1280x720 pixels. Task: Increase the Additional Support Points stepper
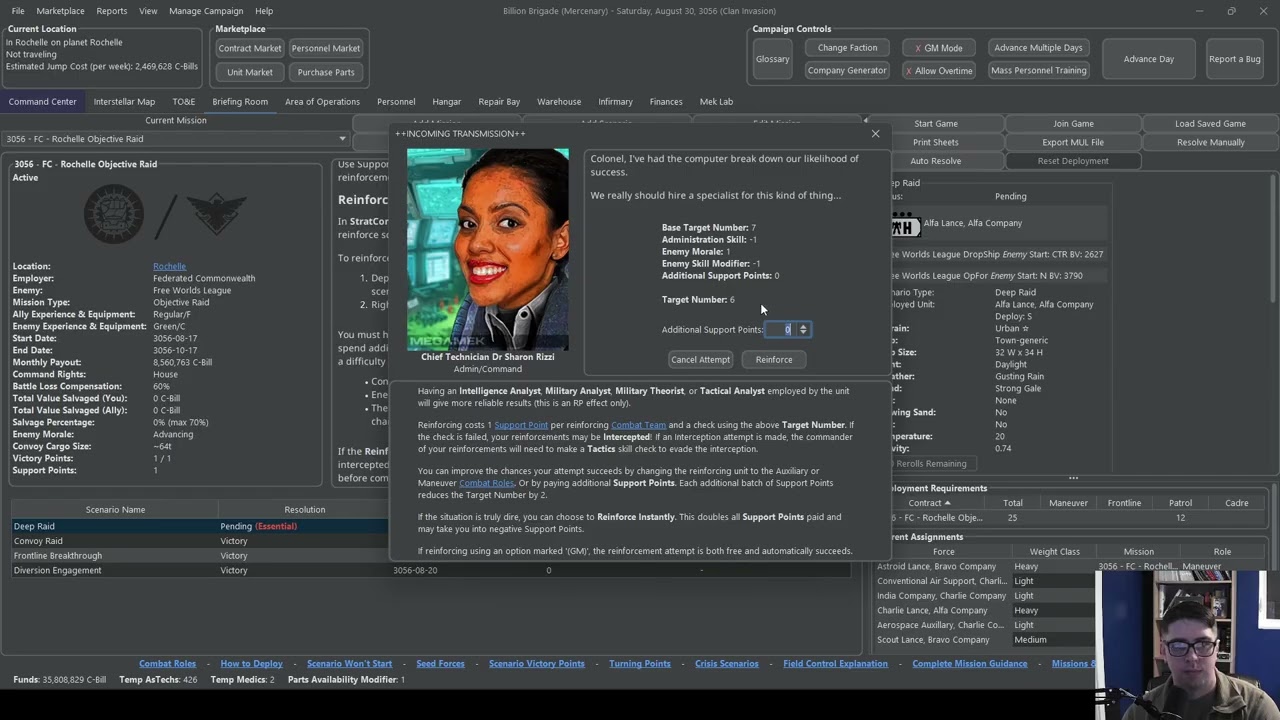point(803,326)
